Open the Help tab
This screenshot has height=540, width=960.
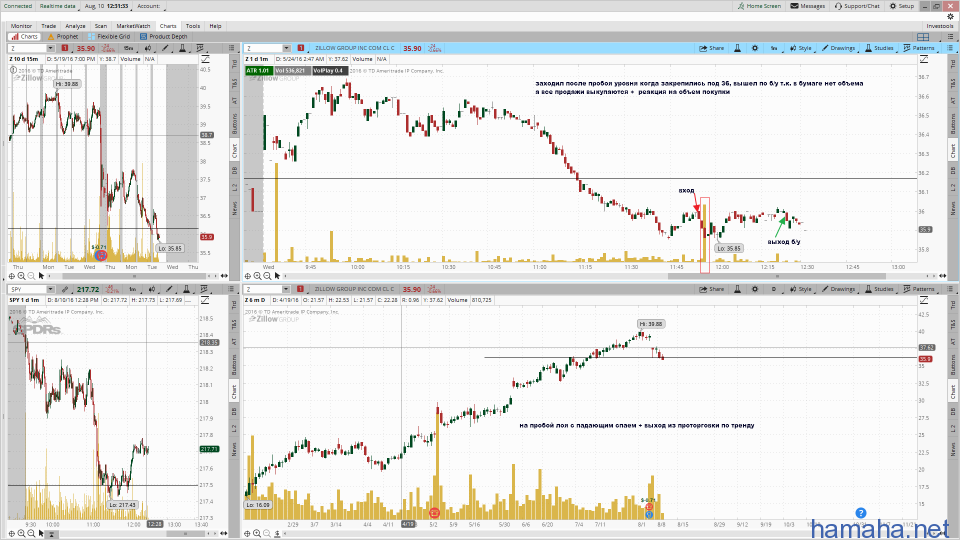pyautogui.click(x=216, y=26)
